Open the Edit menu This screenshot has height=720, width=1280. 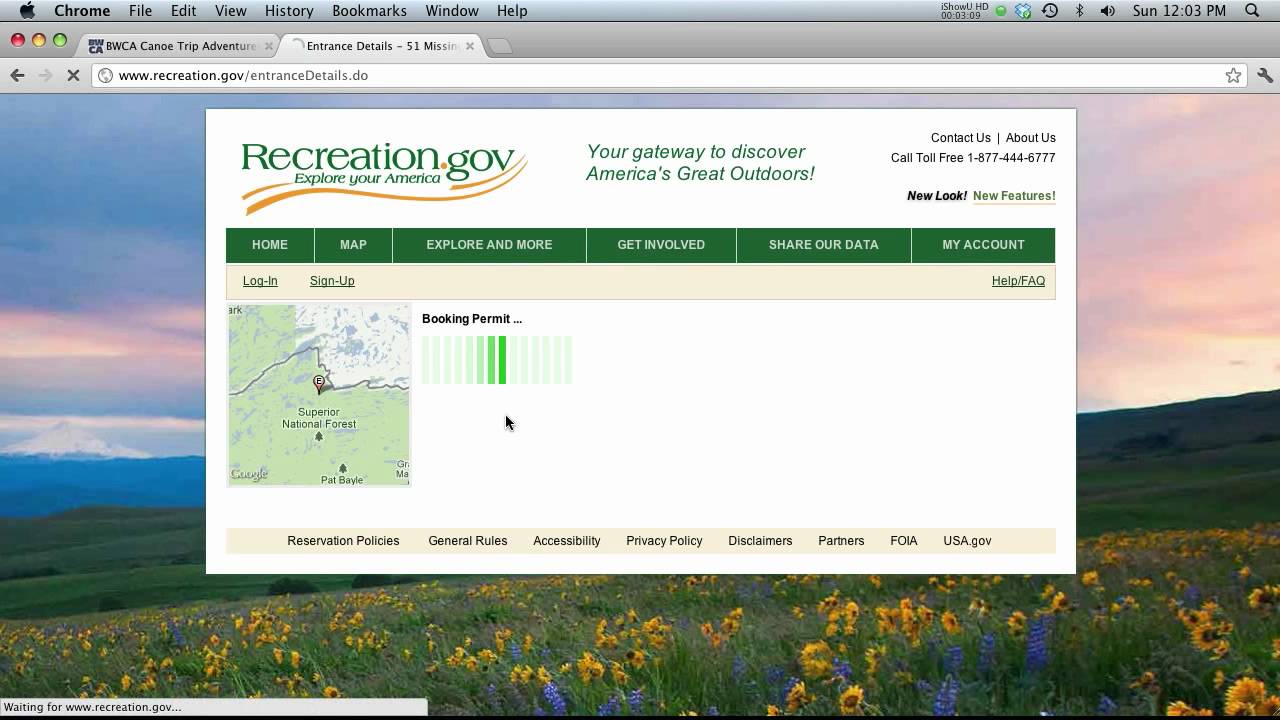tap(183, 11)
